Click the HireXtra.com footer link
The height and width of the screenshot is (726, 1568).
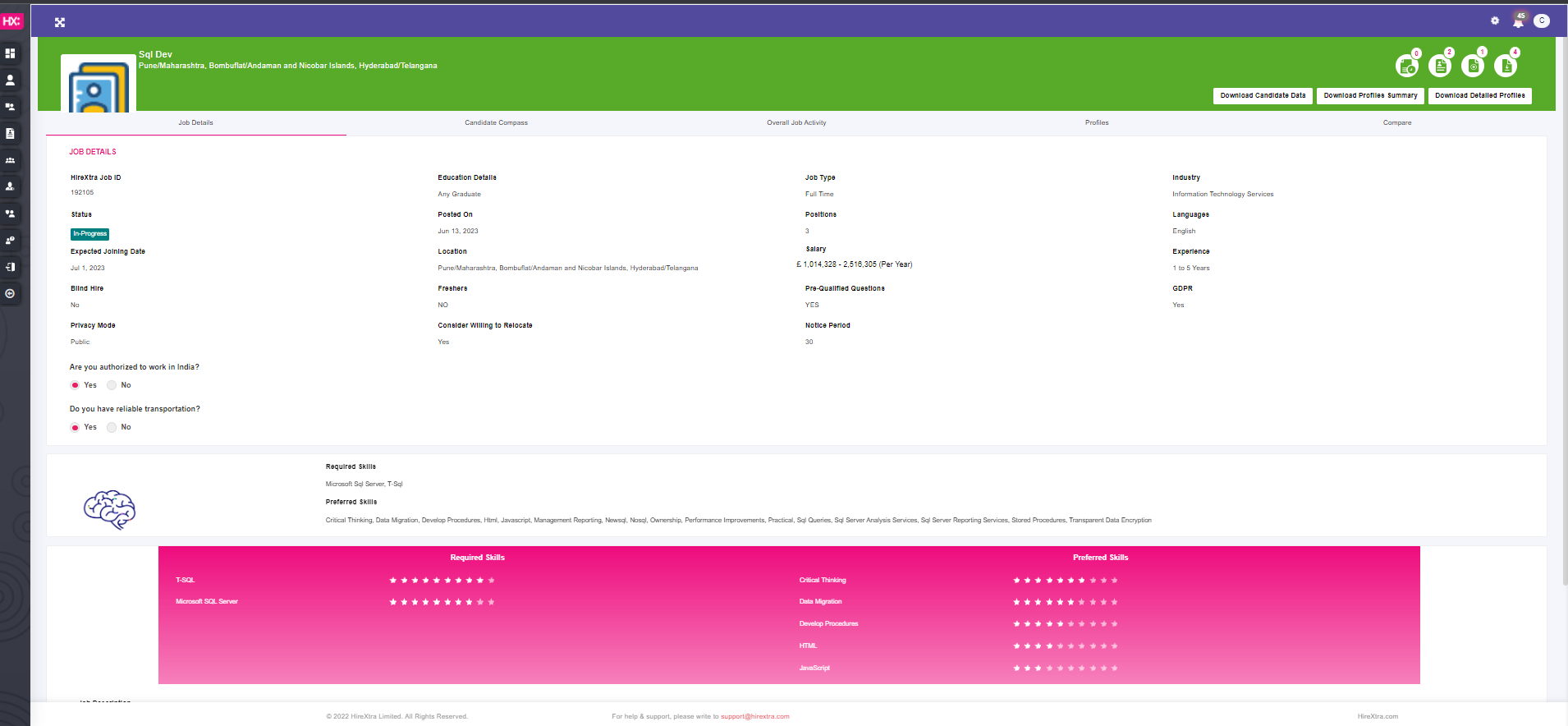pyautogui.click(x=1378, y=717)
